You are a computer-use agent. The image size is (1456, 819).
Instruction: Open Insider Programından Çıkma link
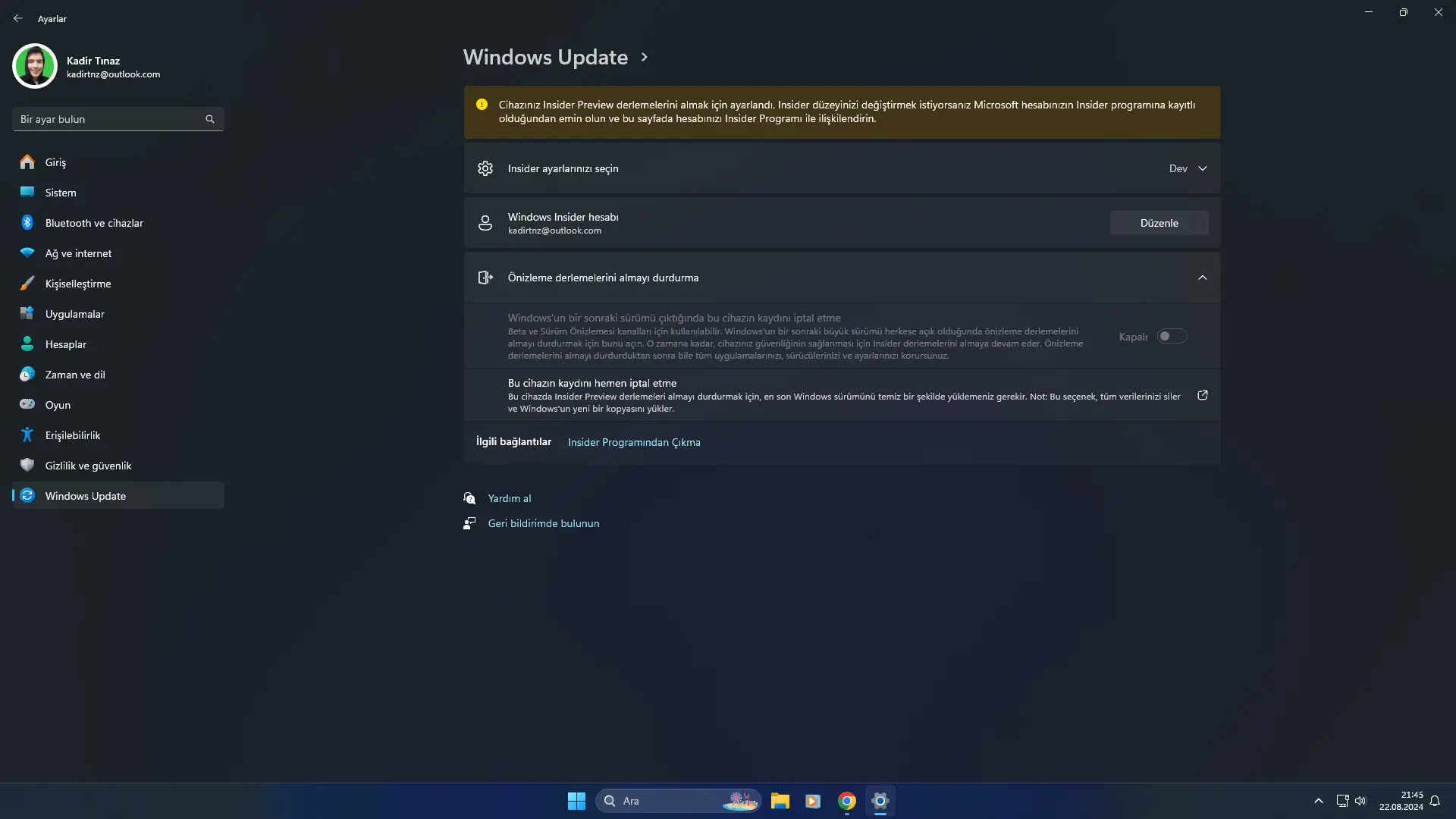tap(634, 442)
